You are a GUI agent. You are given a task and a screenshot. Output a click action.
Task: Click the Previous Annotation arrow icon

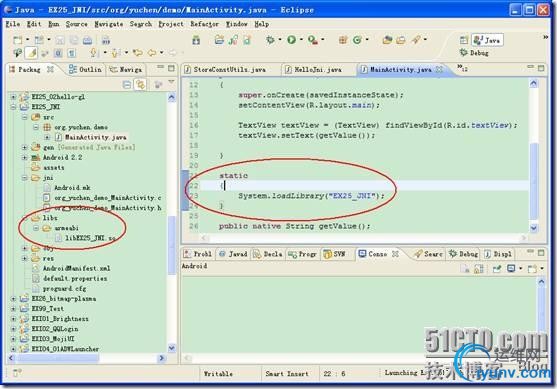click(x=115, y=53)
